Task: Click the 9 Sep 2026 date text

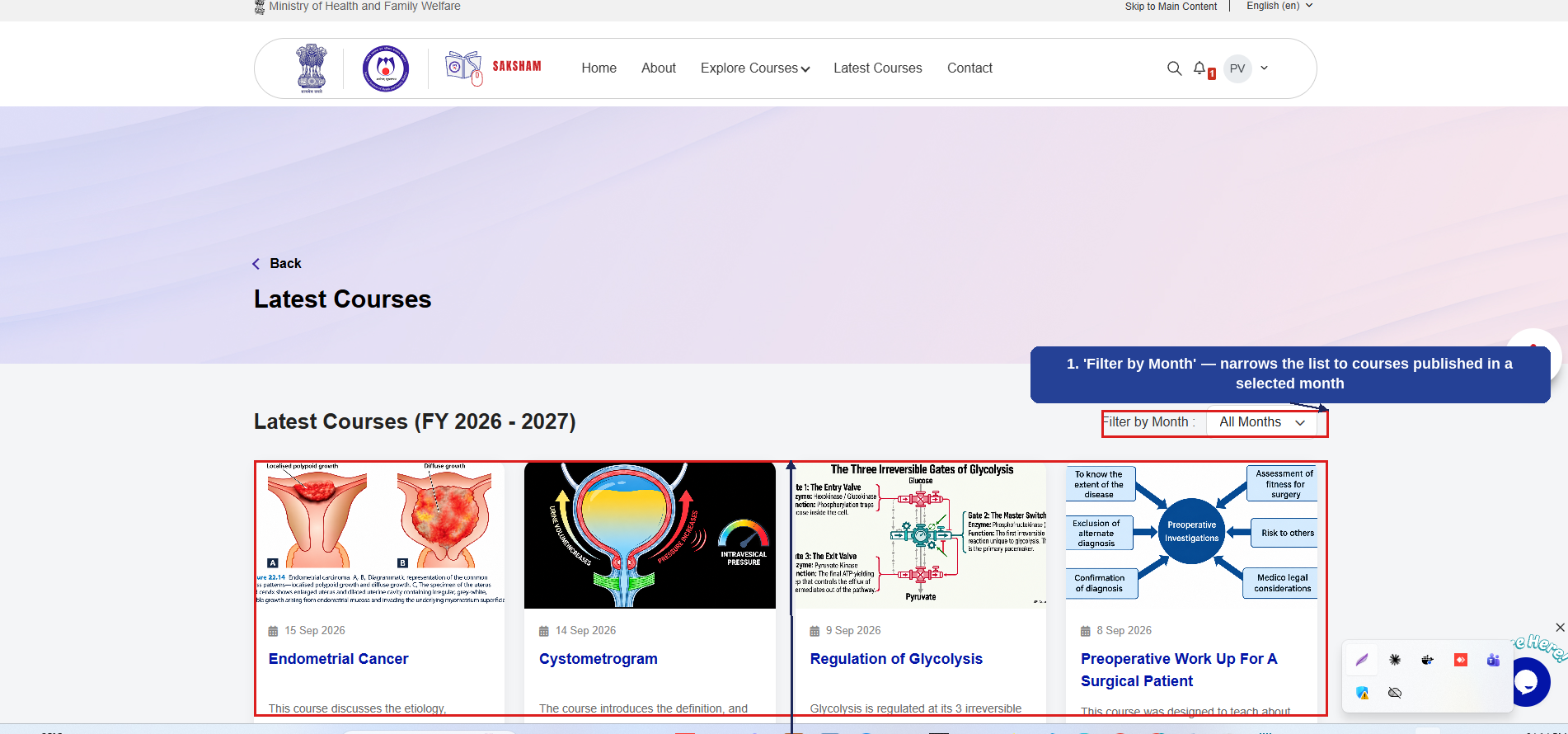Action: point(853,631)
